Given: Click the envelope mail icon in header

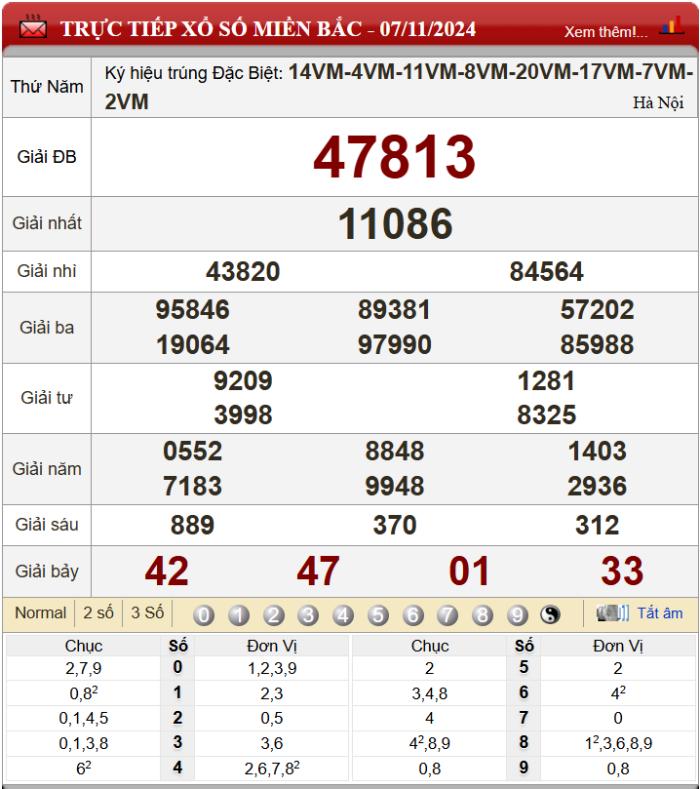Looking at the screenshot, I should [x=33, y=27].
